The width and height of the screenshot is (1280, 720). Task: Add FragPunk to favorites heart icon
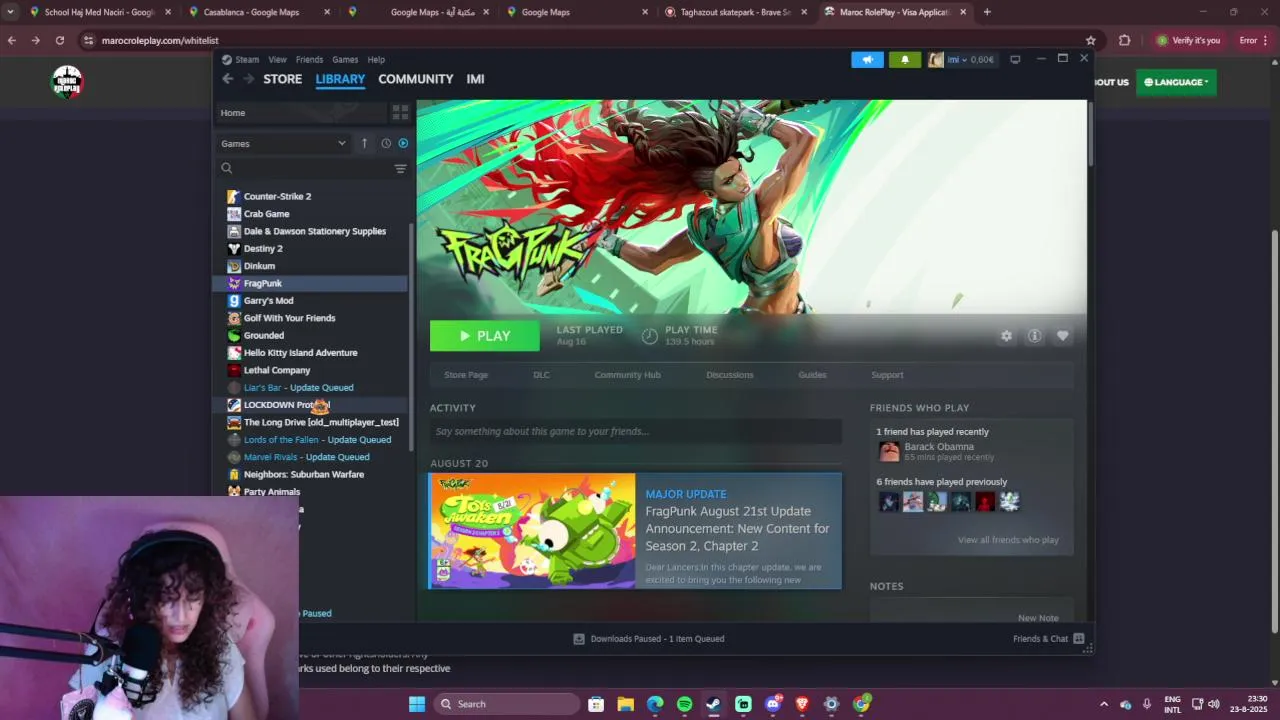(x=1062, y=336)
